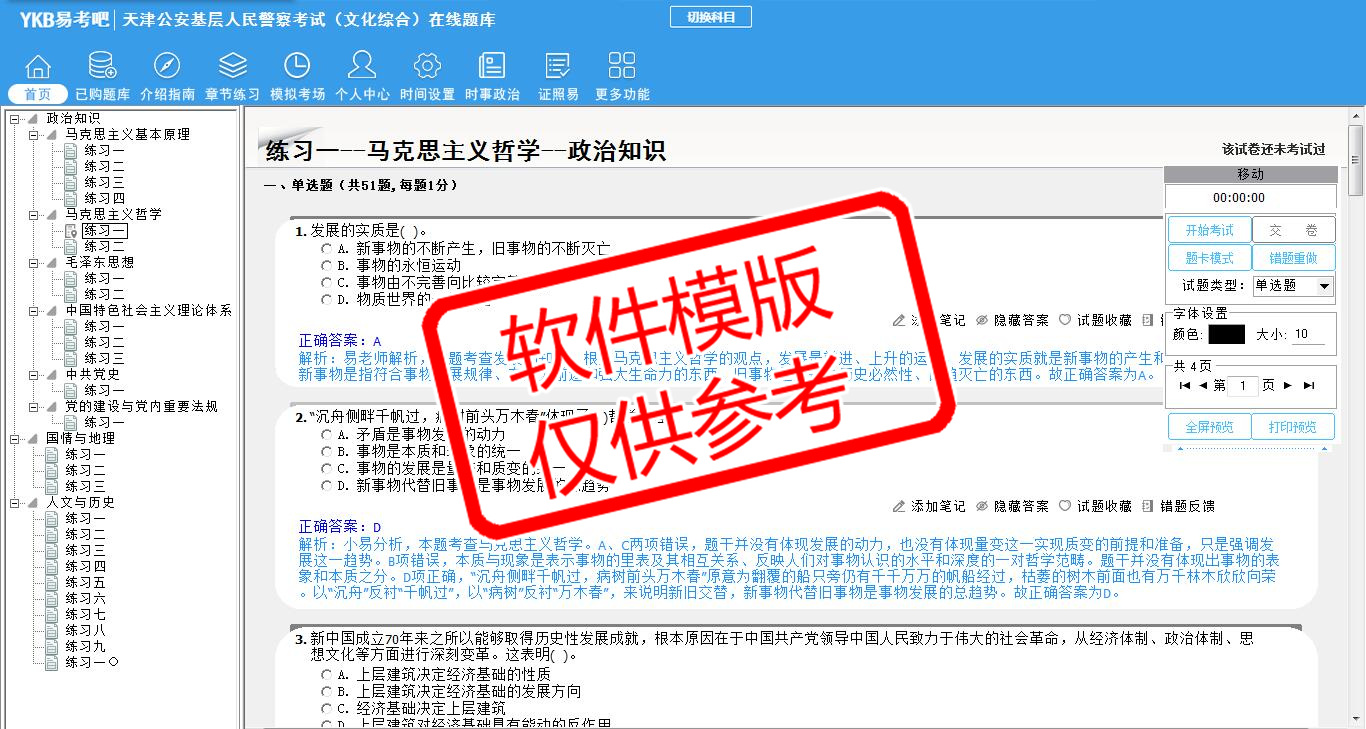Open the 章节练习 layers icon
This screenshot has height=729, width=1366.
coord(232,67)
